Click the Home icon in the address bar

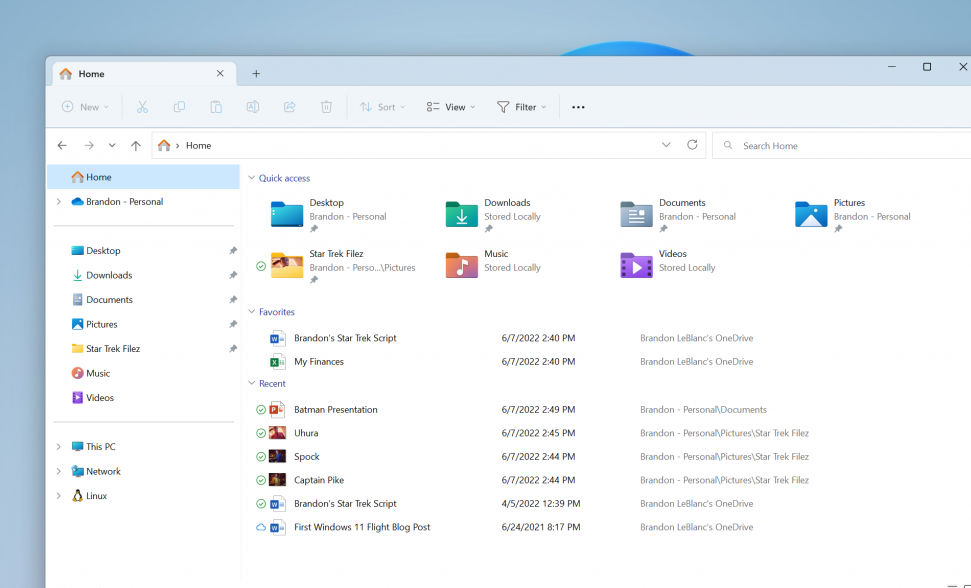(x=163, y=144)
